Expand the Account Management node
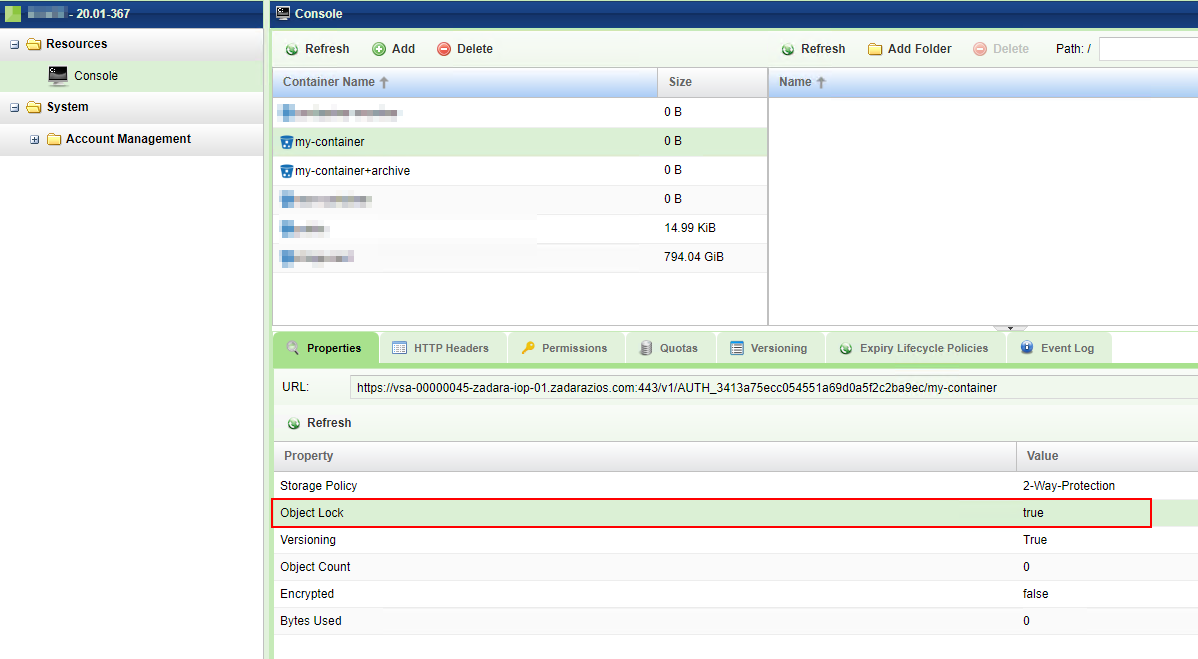The width and height of the screenshot is (1198, 659). click(34, 140)
